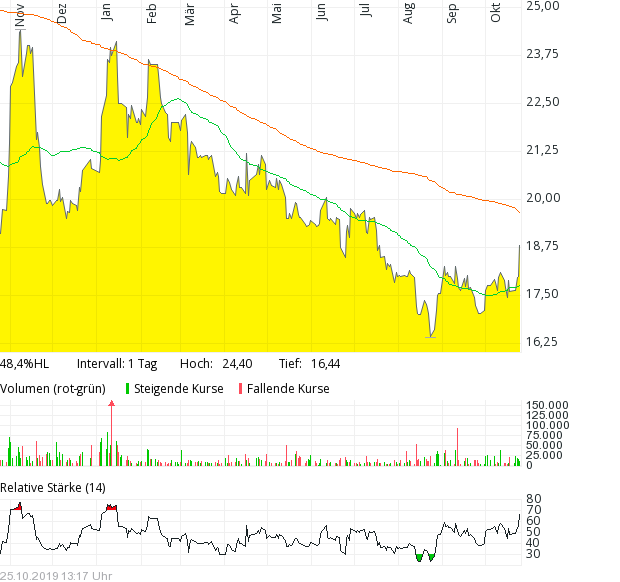Select the Mai month label
The width and height of the screenshot is (620, 582).
coord(276,13)
